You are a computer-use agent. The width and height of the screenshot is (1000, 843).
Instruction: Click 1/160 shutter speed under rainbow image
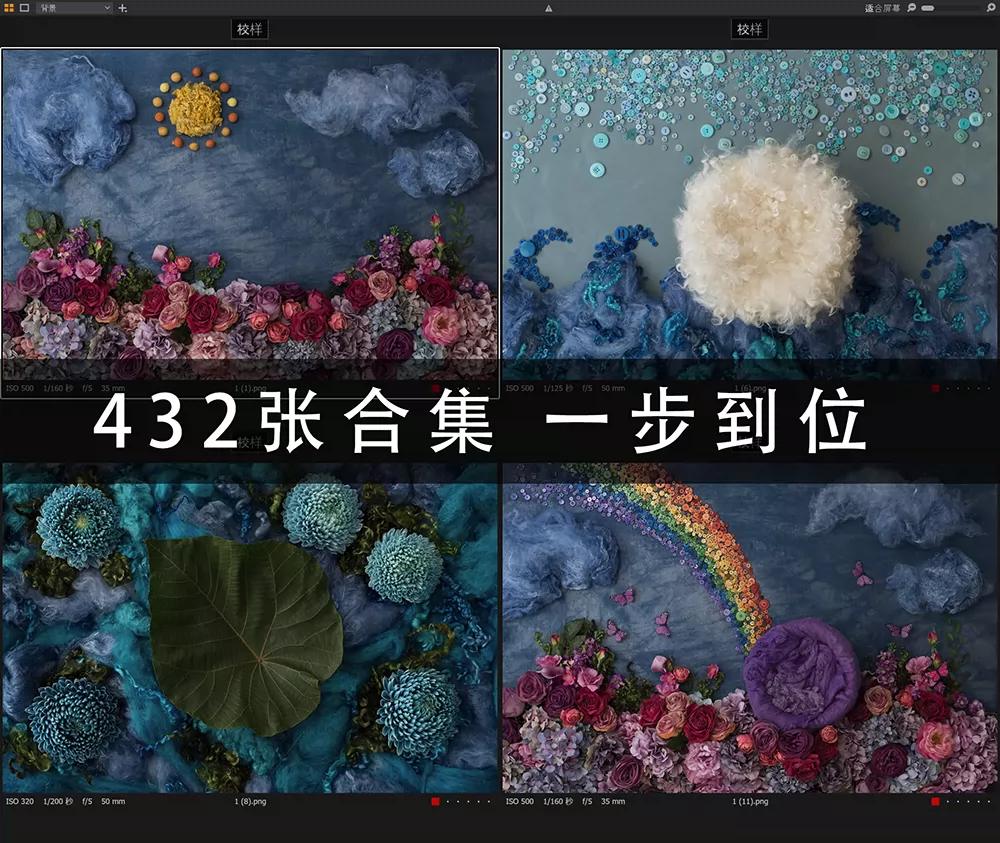(558, 802)
